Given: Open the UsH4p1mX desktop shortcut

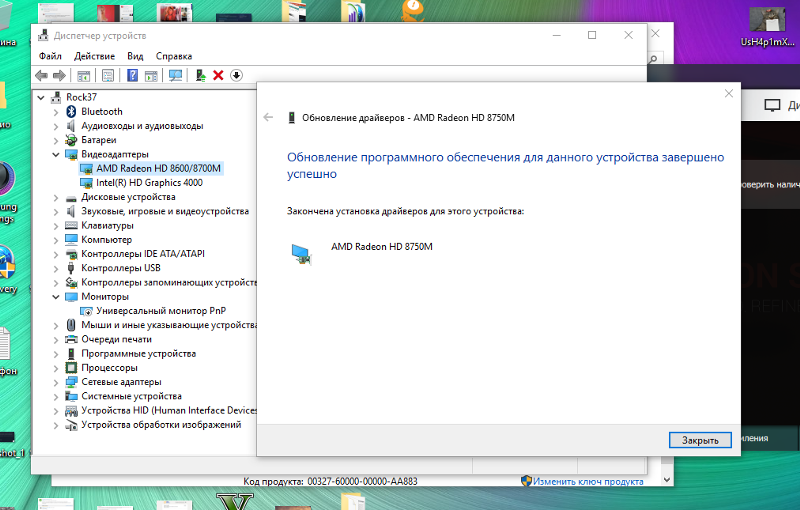Looking at the screenshot, I should click(x=767, y=26).
